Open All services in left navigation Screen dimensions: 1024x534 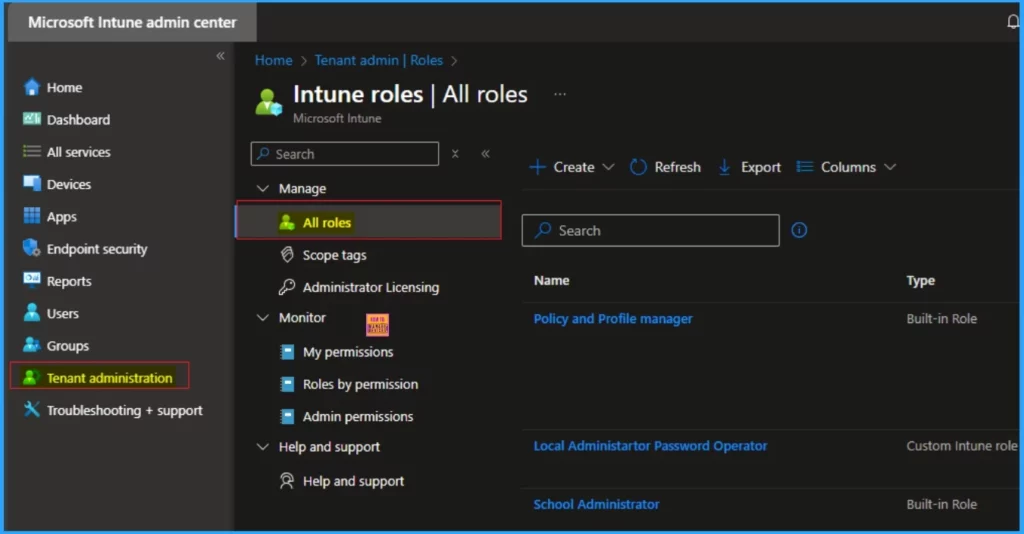(x=78, y=152)
